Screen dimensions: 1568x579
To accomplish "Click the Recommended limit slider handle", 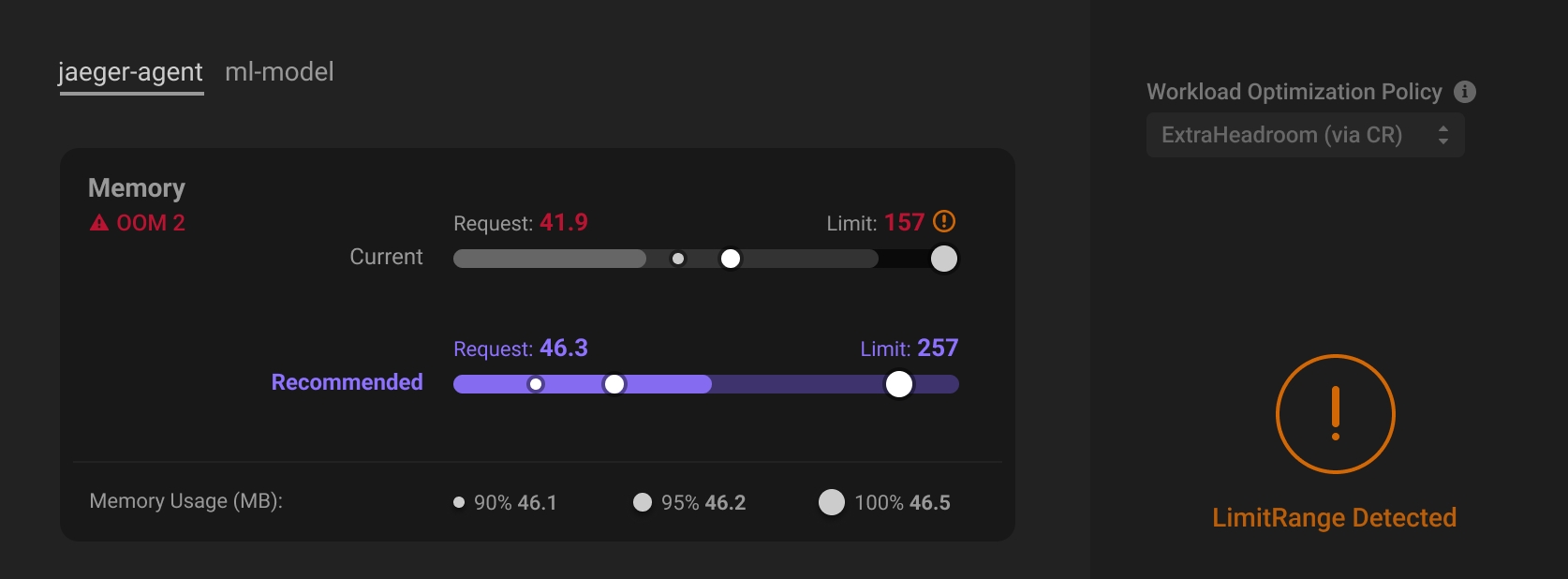I will click(x=898, y=384).
